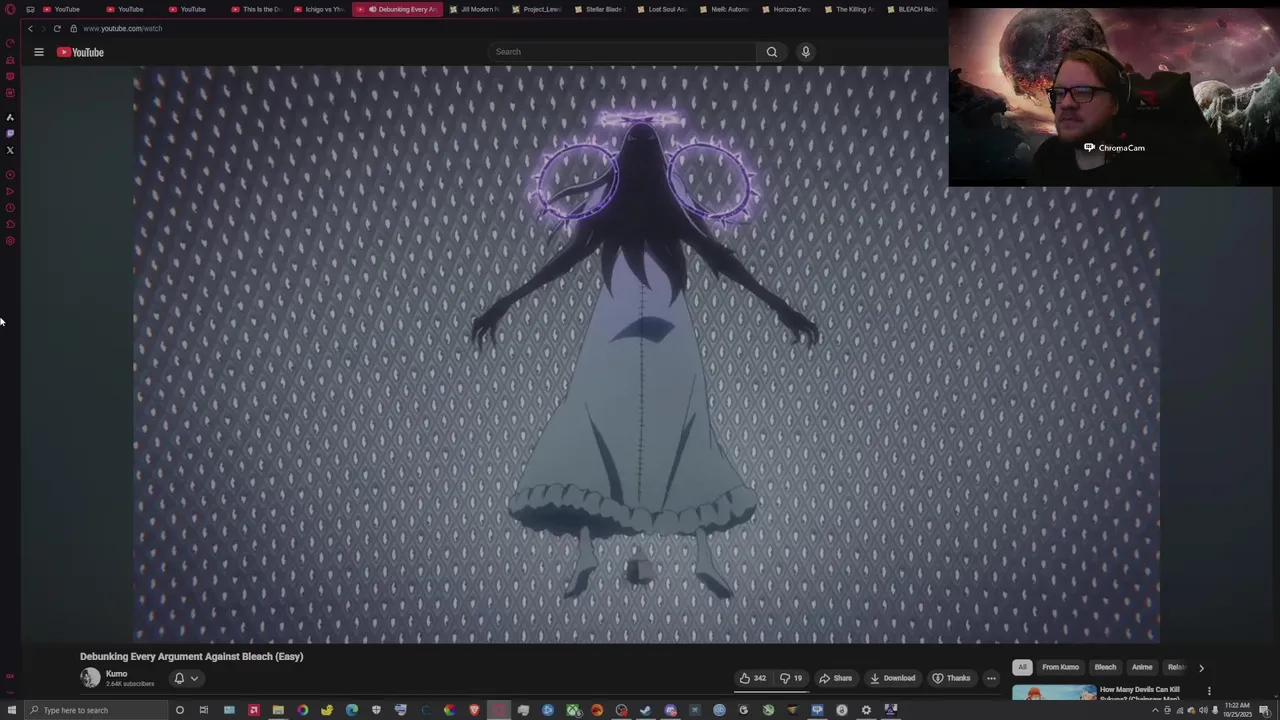Reload the current YouTube page
This screenshot has height=720, width=1280.
(57, 29)
